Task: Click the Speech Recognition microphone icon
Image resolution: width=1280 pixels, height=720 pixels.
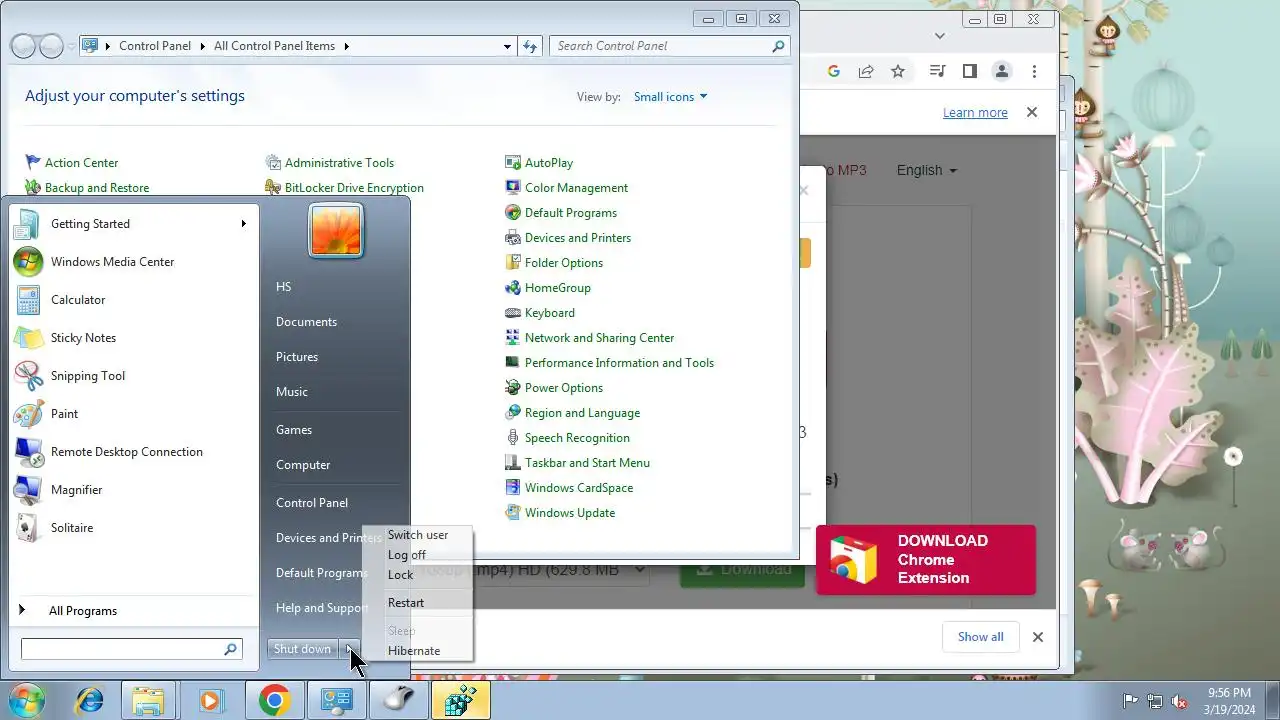Action: point(513,438)
